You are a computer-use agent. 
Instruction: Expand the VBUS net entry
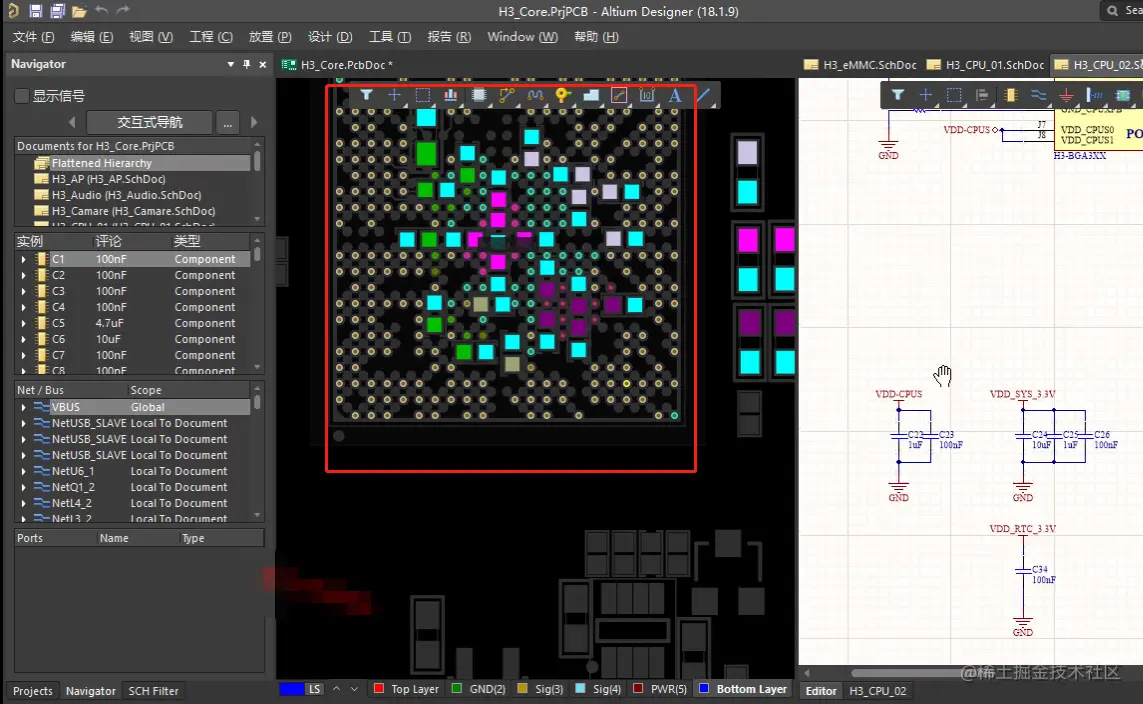pos(24,407)
